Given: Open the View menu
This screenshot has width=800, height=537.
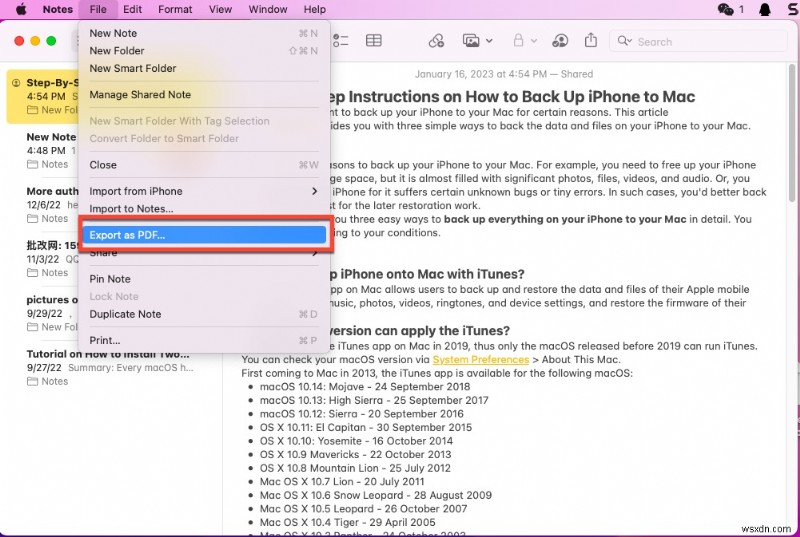Looking at the screenshot, I should pos(220,9).
